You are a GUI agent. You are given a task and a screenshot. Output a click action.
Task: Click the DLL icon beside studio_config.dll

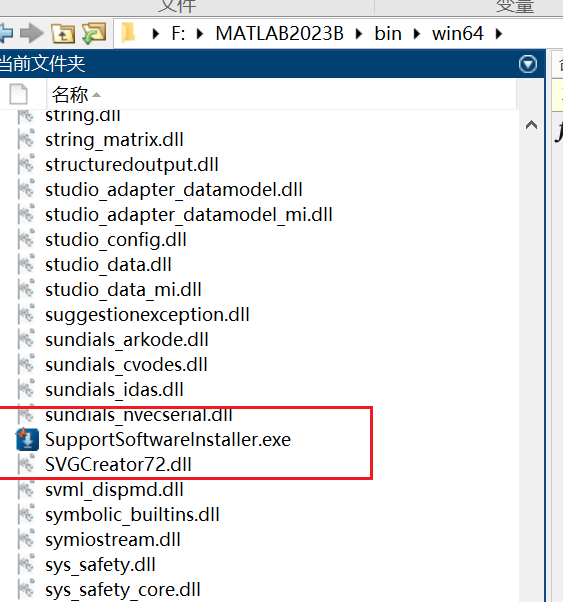click(x=26, y=239)
